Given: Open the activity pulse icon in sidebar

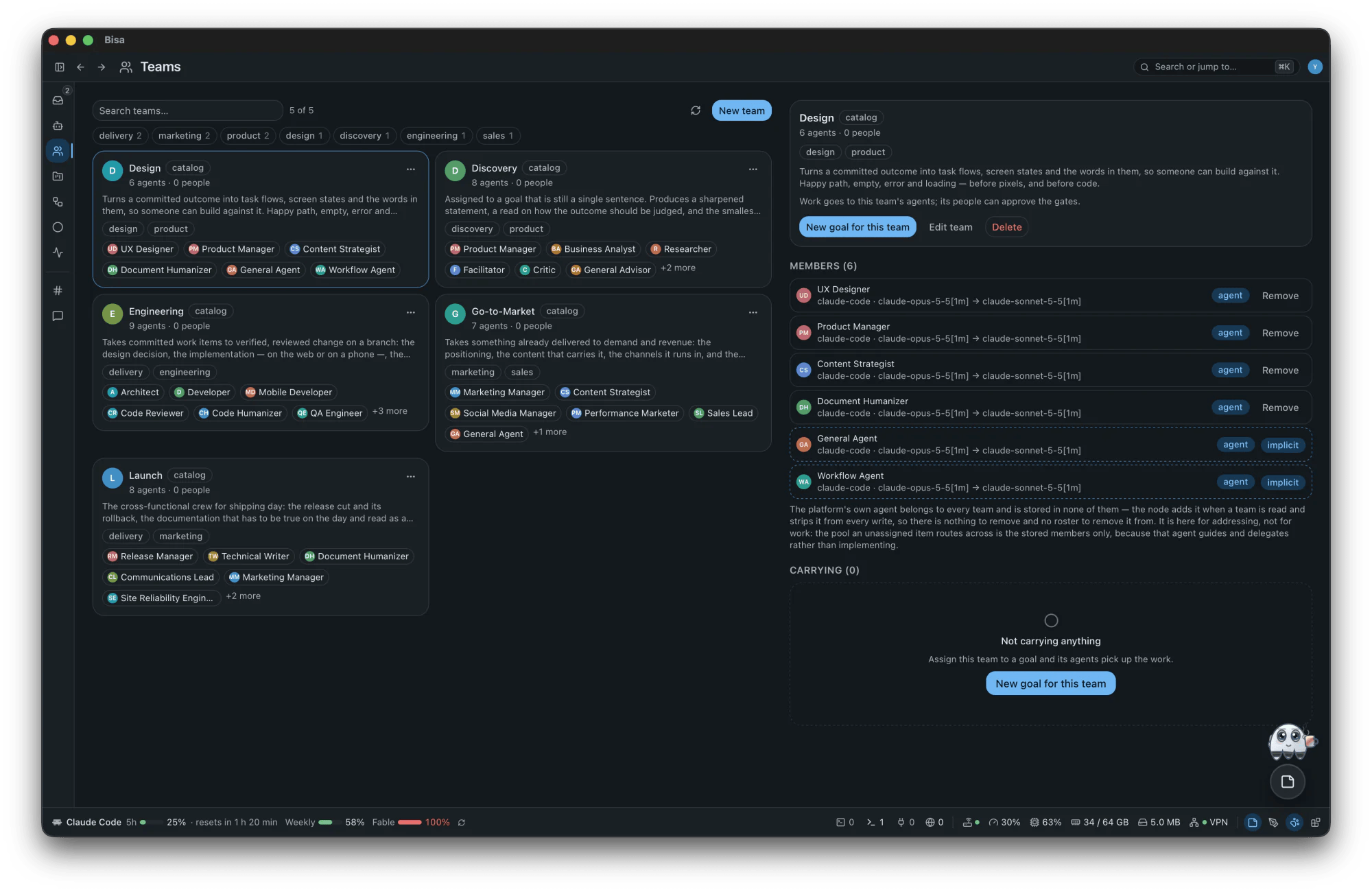Looking at the screenshot, I should pos(58,253).
